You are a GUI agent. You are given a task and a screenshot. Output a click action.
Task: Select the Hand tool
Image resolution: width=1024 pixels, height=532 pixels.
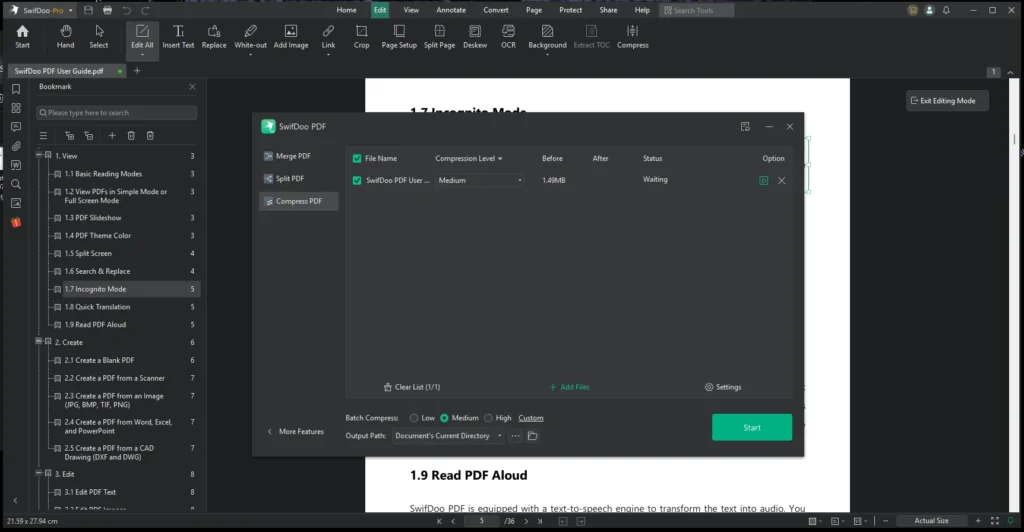[65, 37]
